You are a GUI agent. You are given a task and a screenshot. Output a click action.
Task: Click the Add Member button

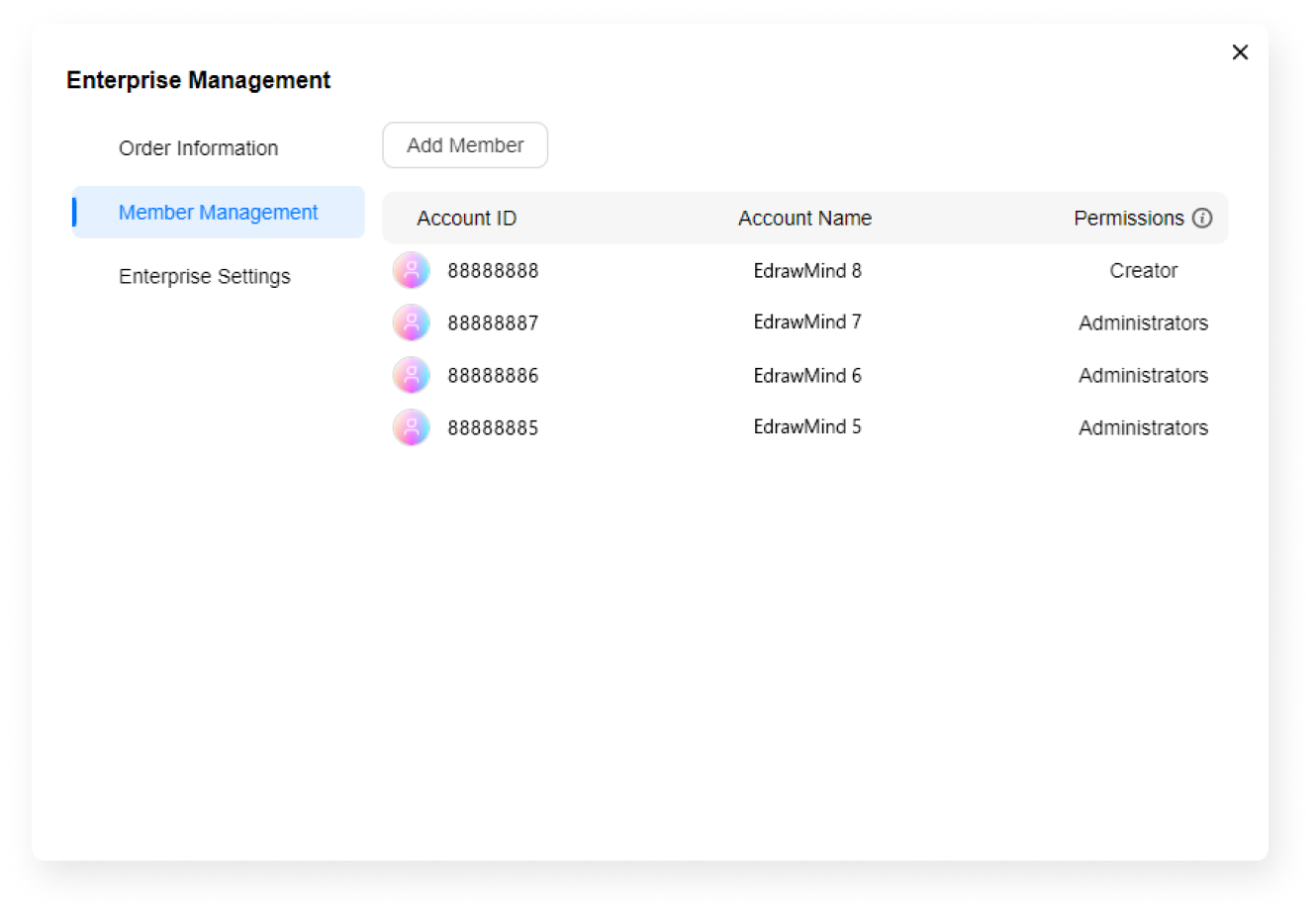(x=465, y=145)
